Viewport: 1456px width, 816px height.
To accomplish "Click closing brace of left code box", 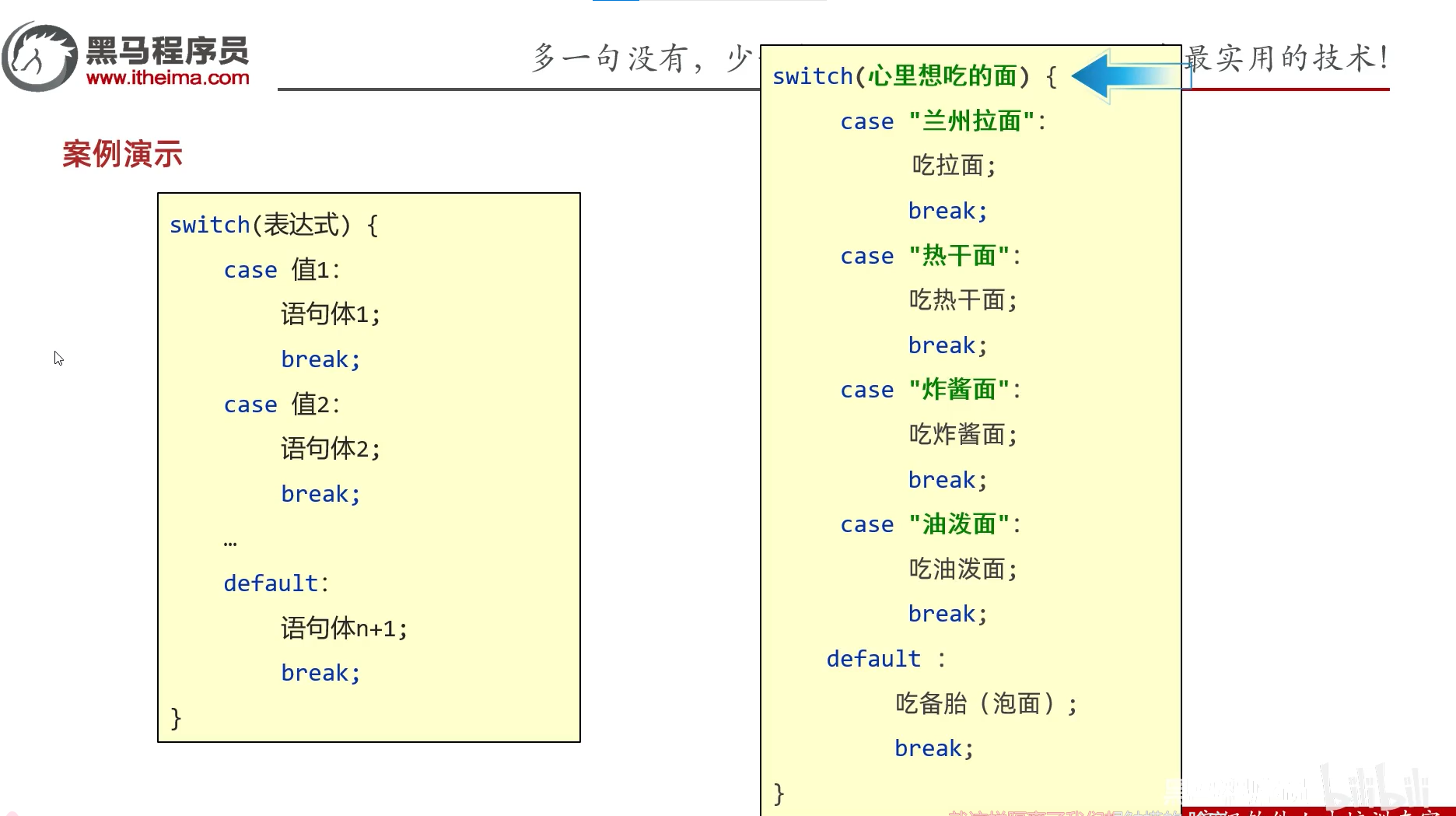I will (176, 718).
